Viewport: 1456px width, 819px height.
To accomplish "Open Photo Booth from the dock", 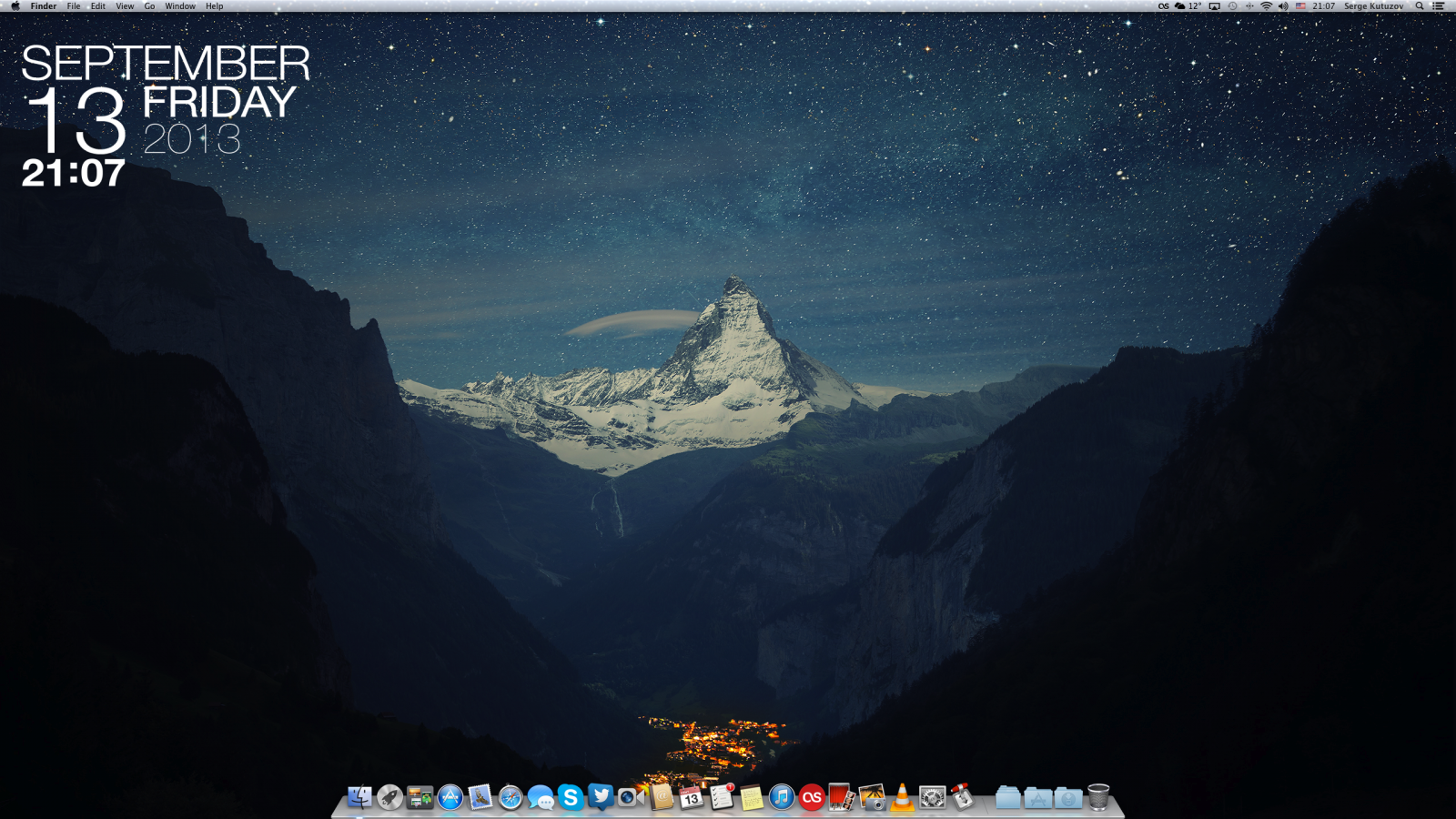I will pos(842,798).
